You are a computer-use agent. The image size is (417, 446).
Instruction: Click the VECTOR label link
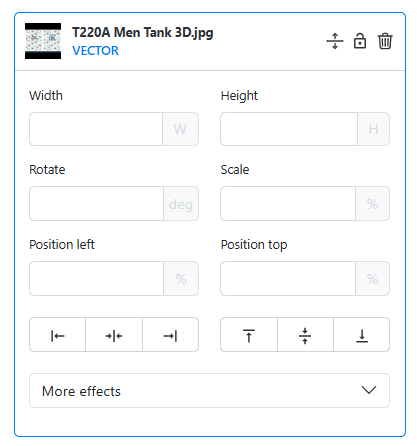coord(95,51)
